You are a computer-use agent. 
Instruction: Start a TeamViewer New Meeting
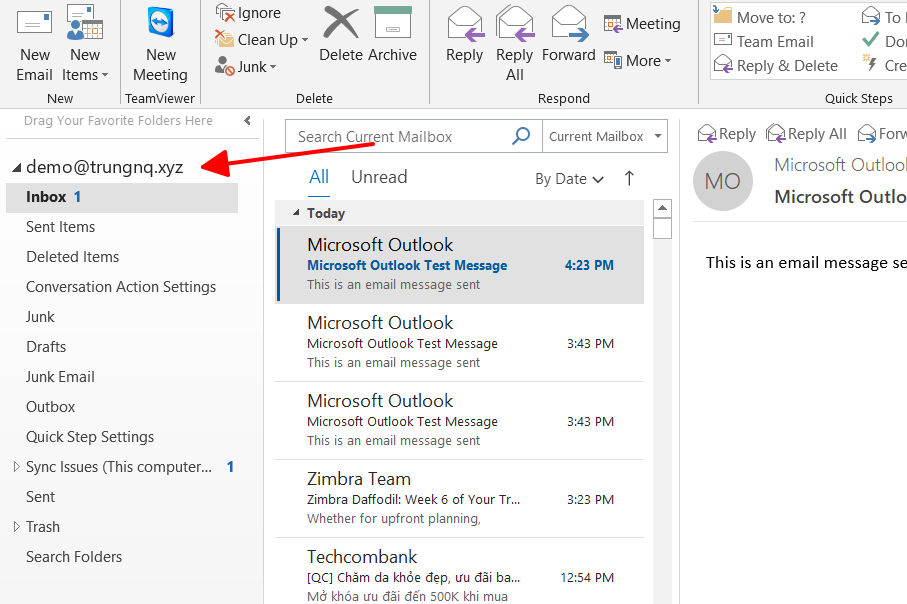[x=160, y=43]
